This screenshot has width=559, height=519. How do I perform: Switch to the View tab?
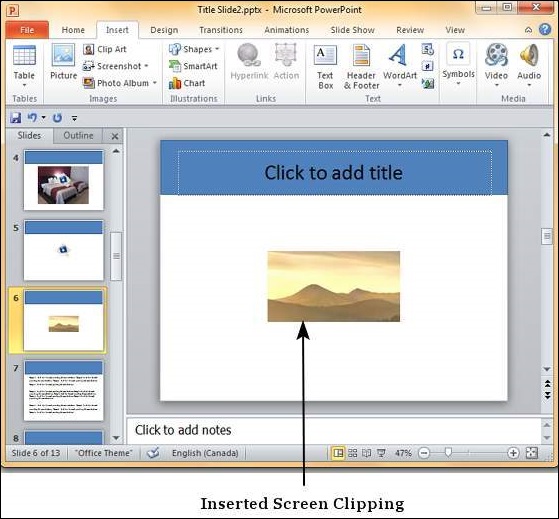click(455, 30)
